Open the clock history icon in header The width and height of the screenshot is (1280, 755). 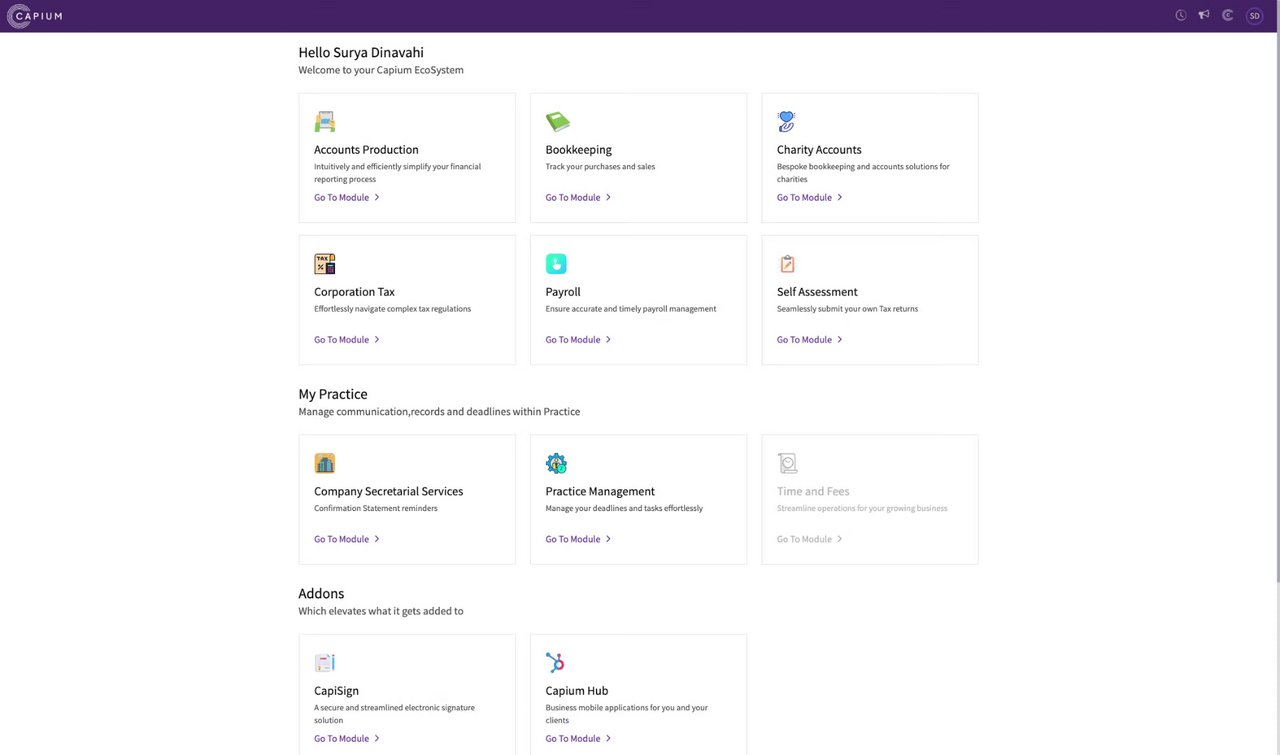coord(1181,15)
